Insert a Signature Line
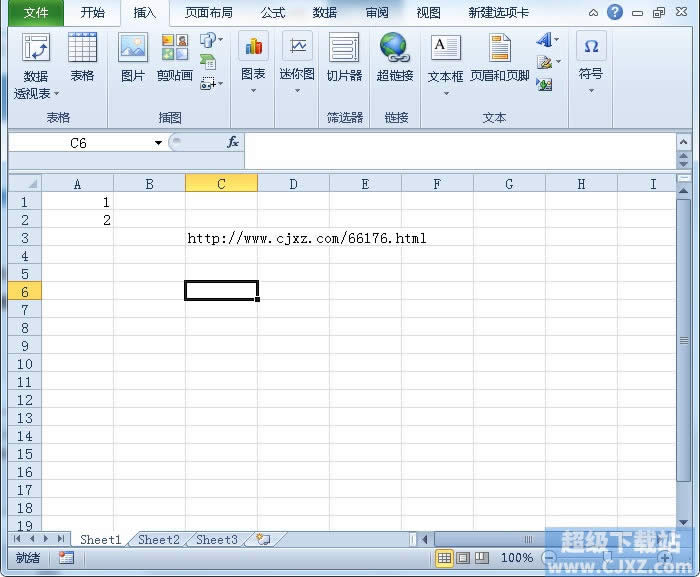Viewport: 700px width, 577px height. [548, 62]
